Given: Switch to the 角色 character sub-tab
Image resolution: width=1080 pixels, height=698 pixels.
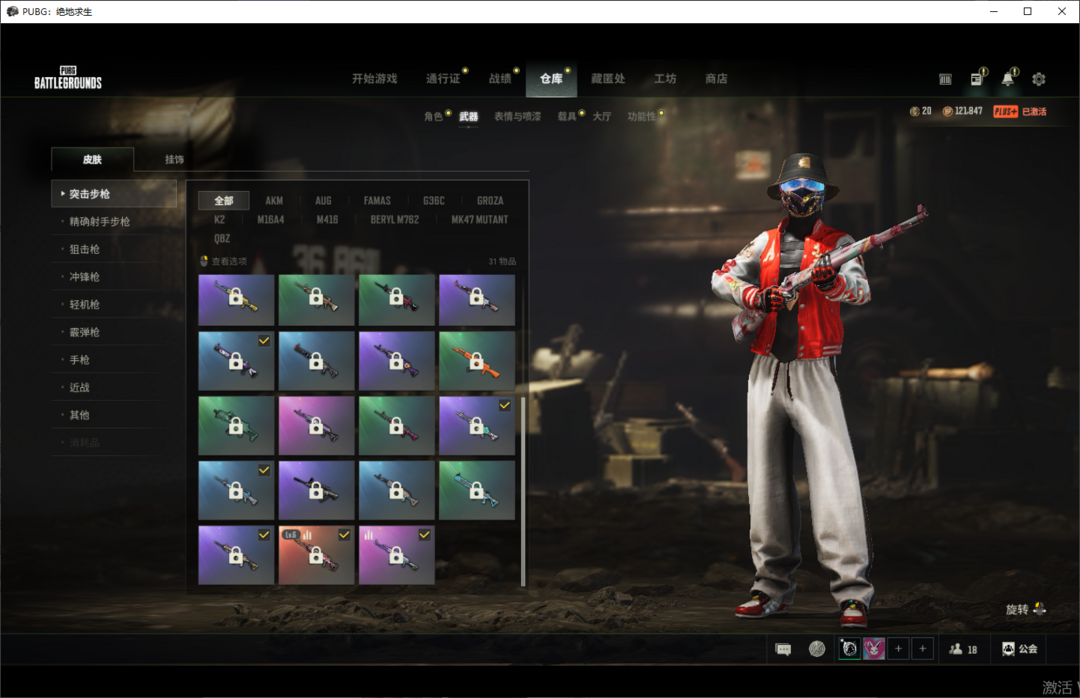Looking at the screenshot, I should (x=433, y=116).
